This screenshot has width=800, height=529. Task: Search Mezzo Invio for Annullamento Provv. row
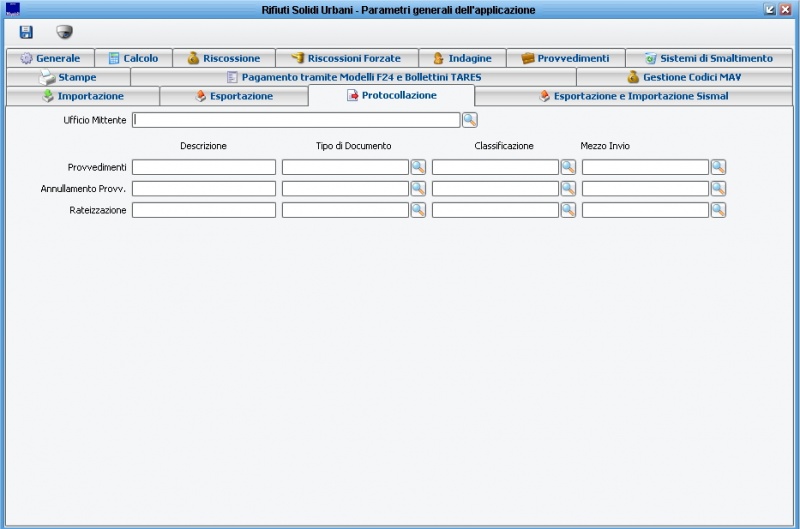pyautogui.click(x=718, y=188)
